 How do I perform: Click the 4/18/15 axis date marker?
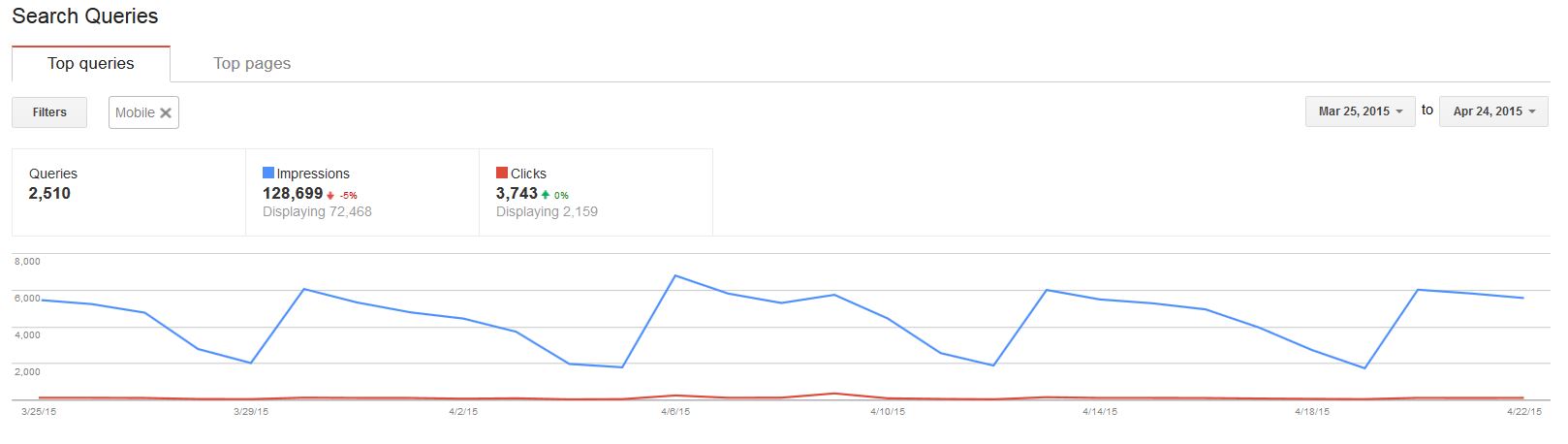pos(1312,412)
